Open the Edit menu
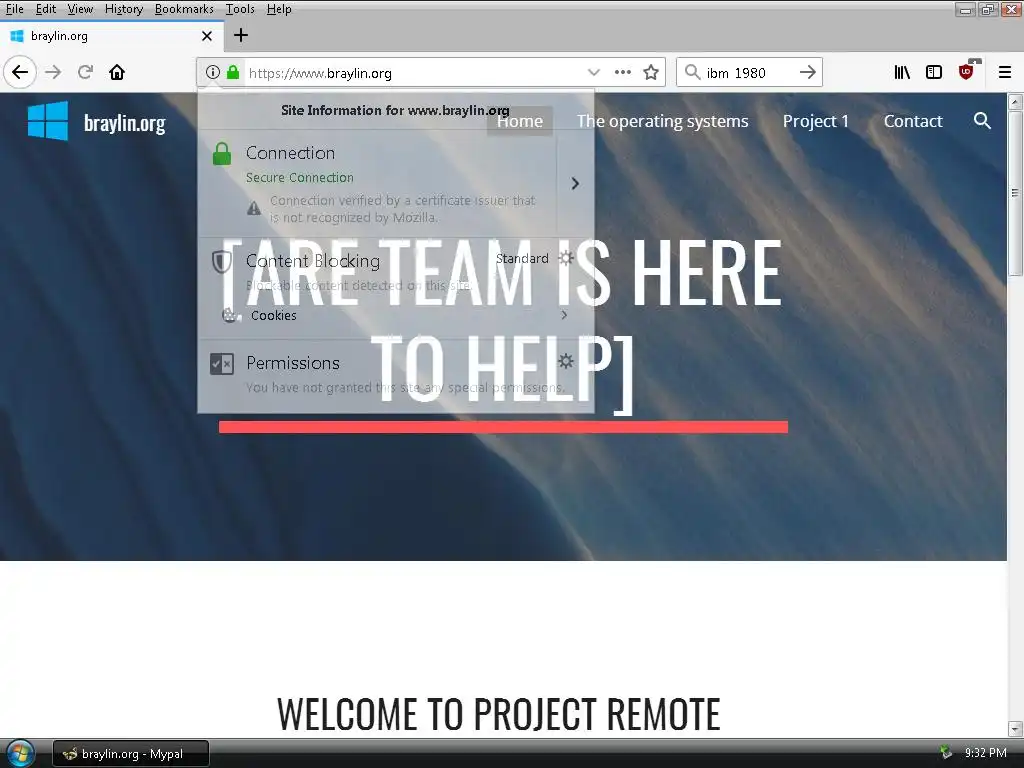 (x=46, y=9)
